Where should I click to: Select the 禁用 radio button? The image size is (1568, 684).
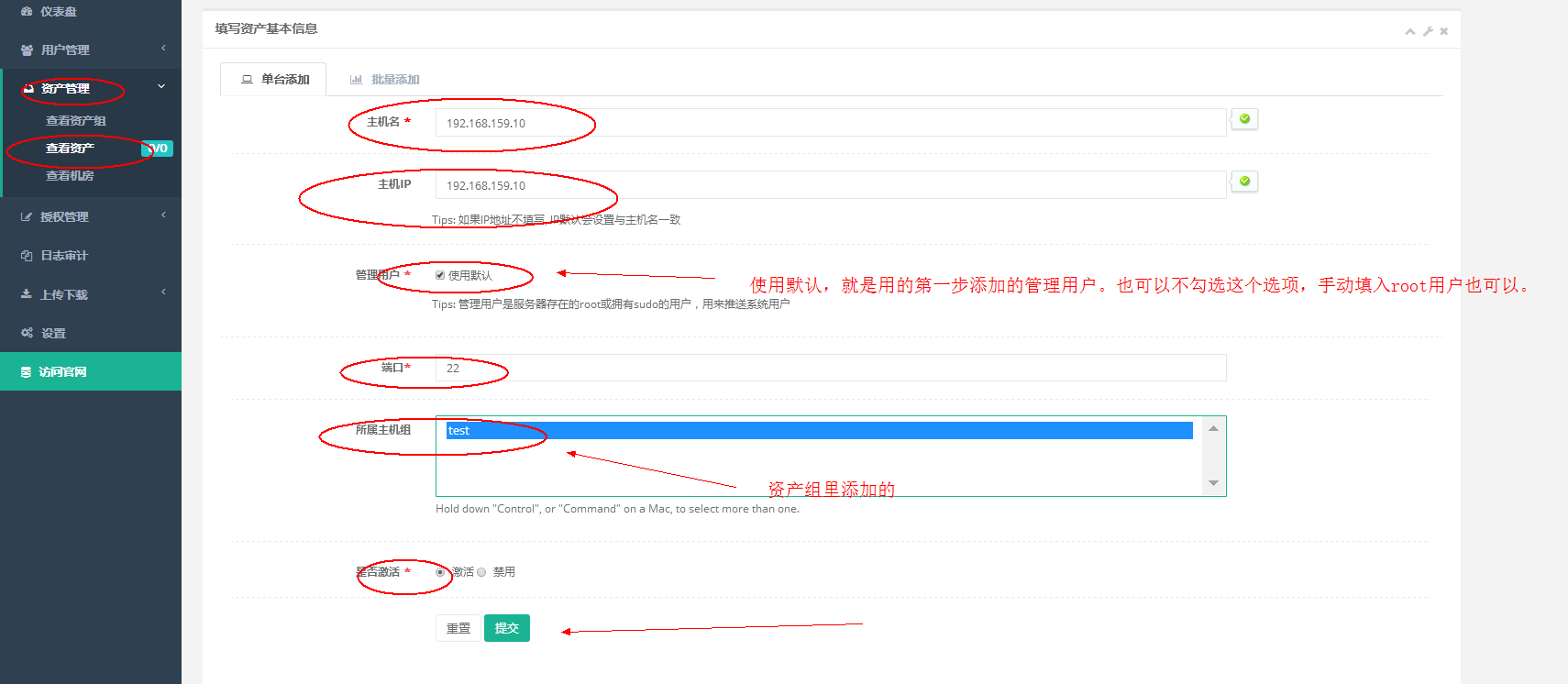[x=481, y=572]
